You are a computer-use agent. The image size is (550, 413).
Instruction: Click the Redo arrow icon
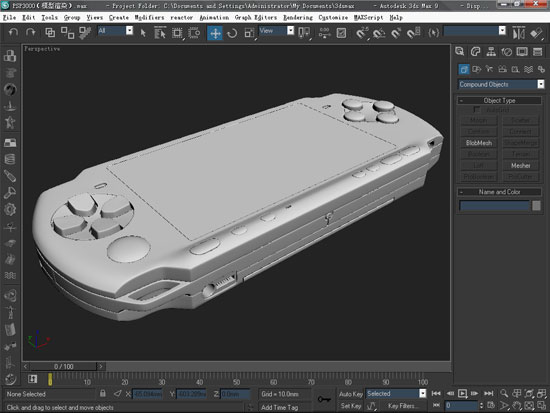point(31,33)
